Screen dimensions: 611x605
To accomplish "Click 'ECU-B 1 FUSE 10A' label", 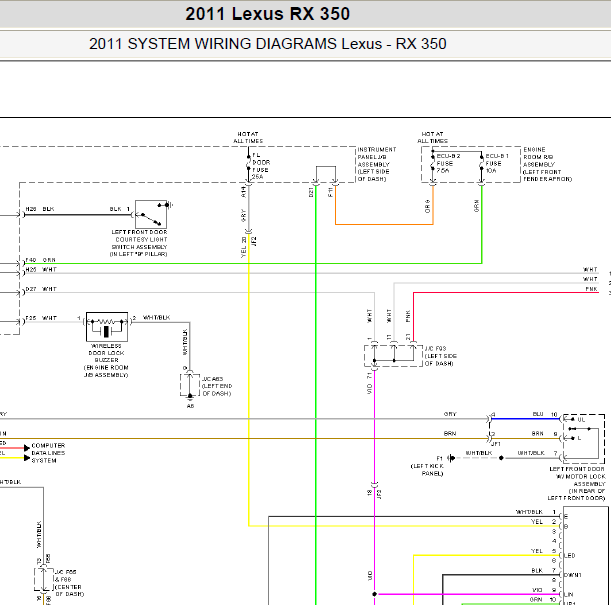I will tap(497, 163).
